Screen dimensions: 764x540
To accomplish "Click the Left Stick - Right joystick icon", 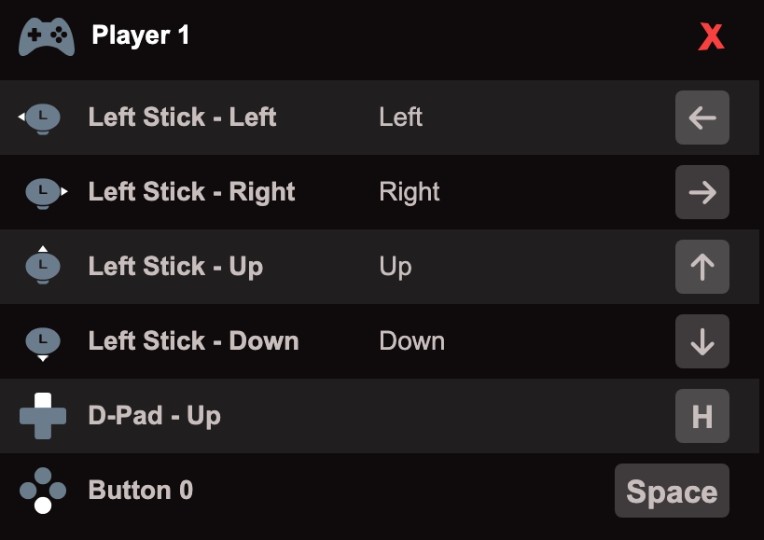I will pos(46,193).
